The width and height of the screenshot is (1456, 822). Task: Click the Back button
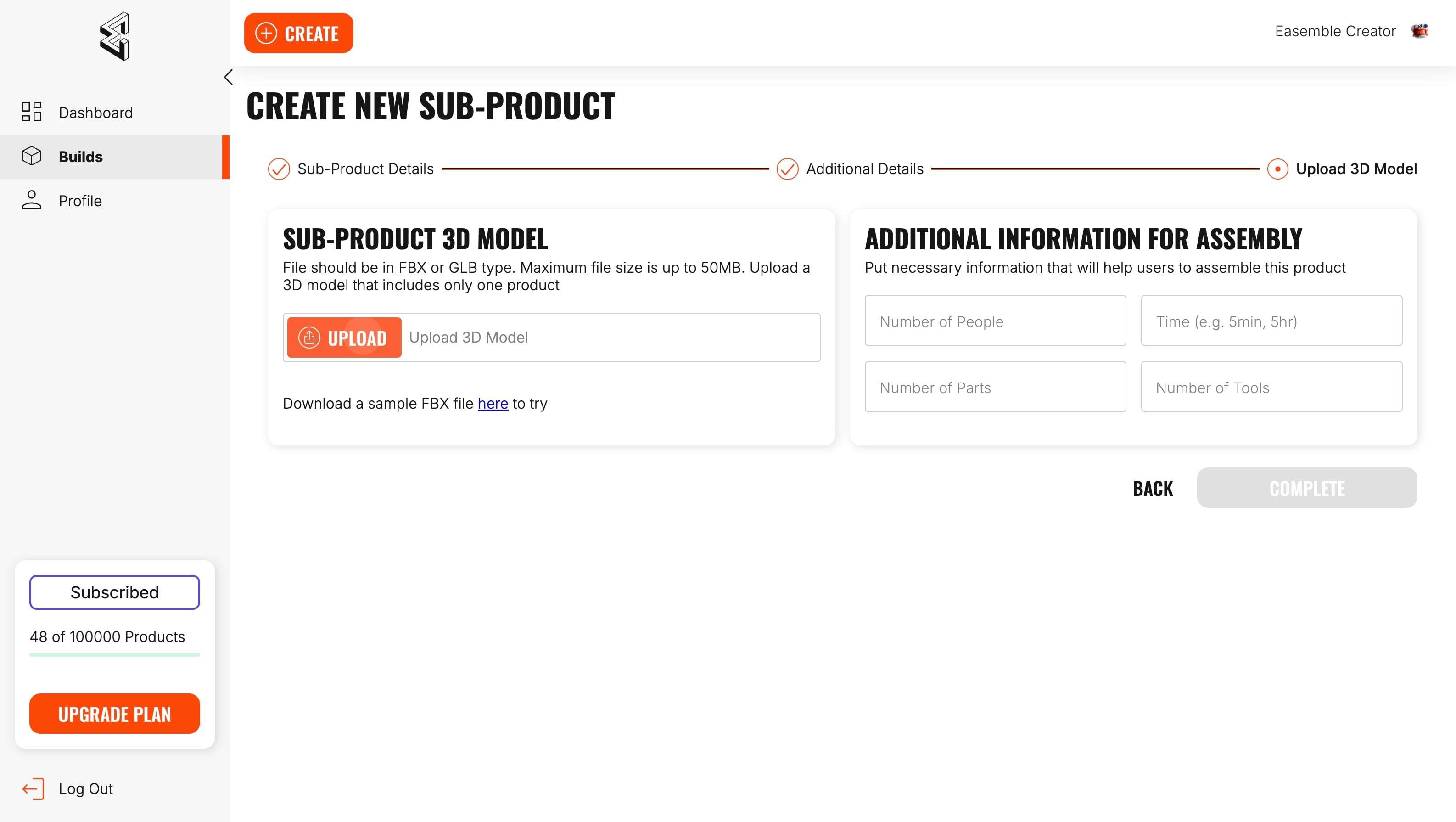coord(1153,488)
